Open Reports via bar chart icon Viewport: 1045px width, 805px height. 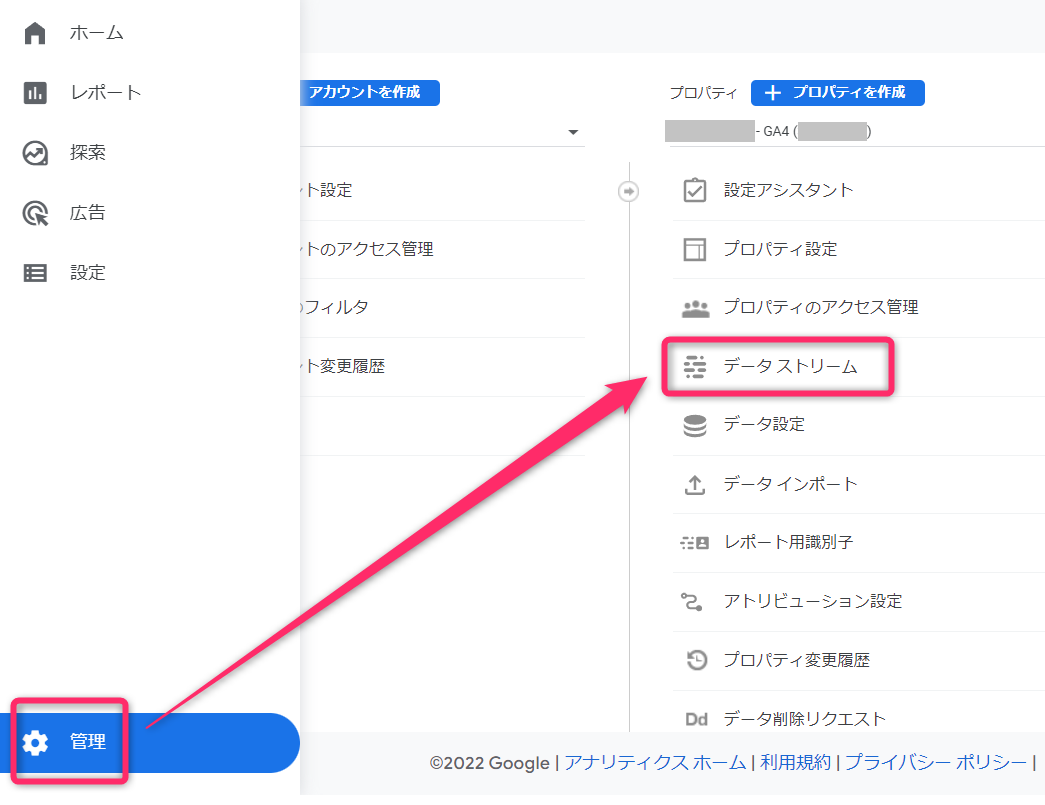pos(35,93)
